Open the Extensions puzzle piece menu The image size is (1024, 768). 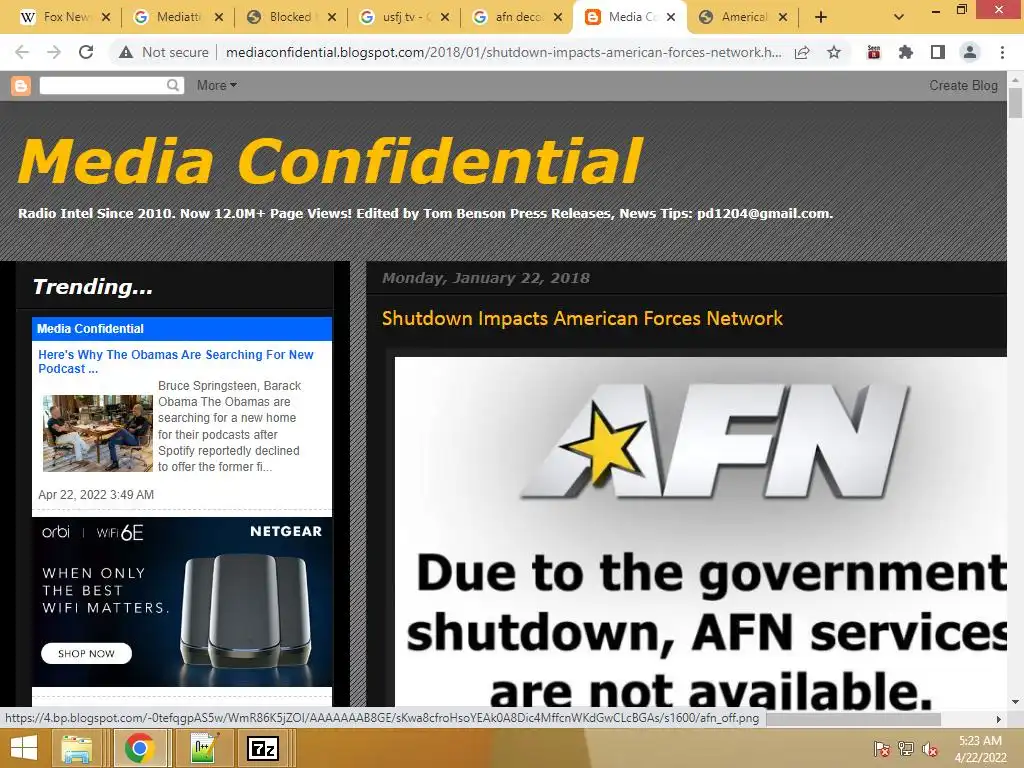905,52
